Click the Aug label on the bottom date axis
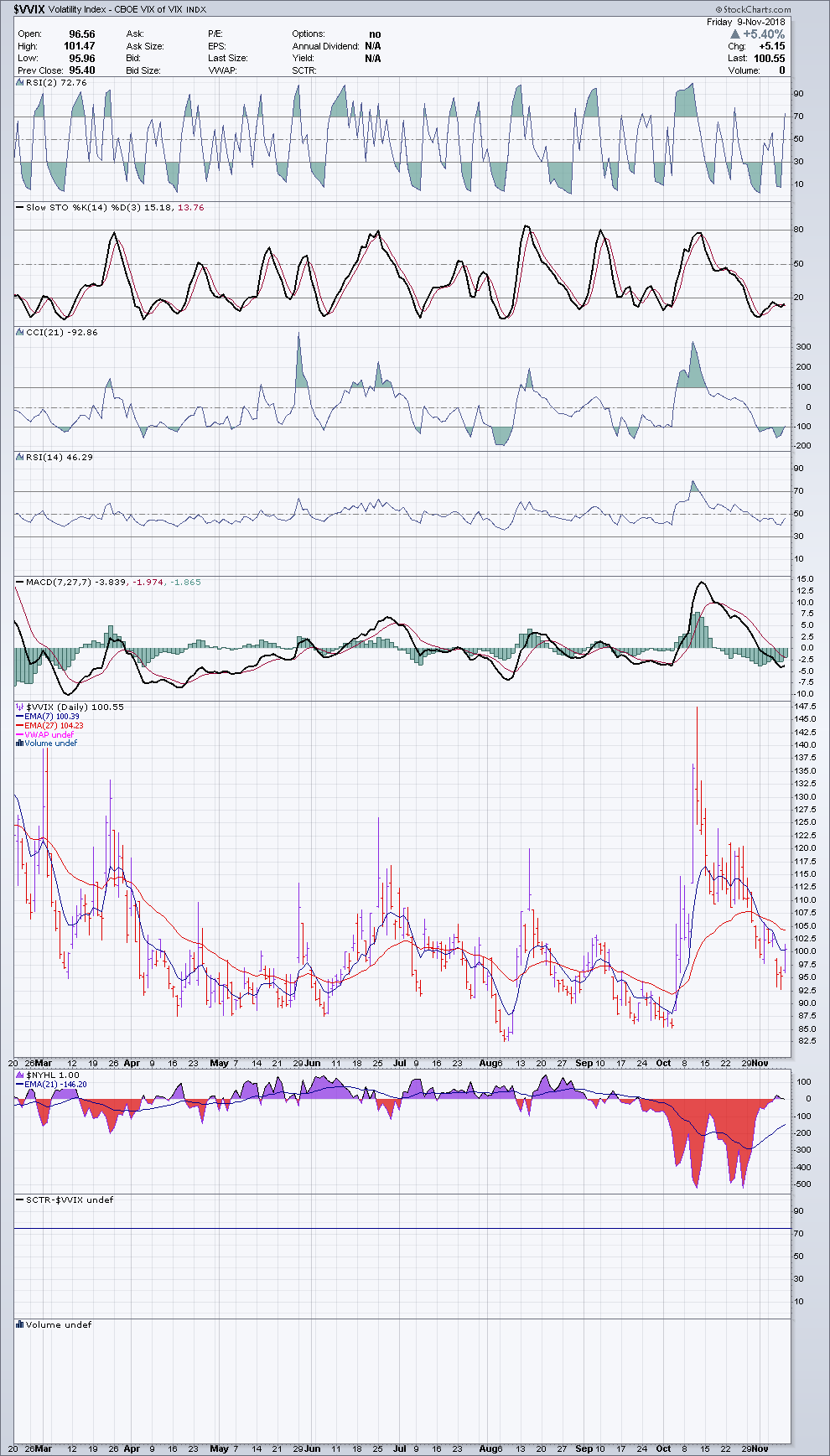The image size is (830, 1456). (488, 1448)
